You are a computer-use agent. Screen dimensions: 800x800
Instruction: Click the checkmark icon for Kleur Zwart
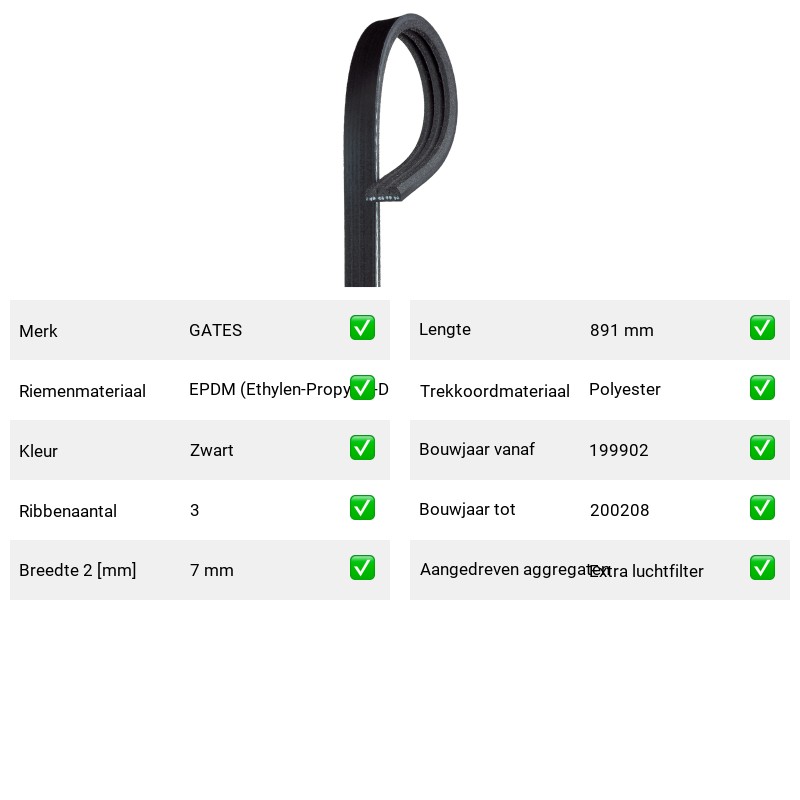(x=362, y=447)
